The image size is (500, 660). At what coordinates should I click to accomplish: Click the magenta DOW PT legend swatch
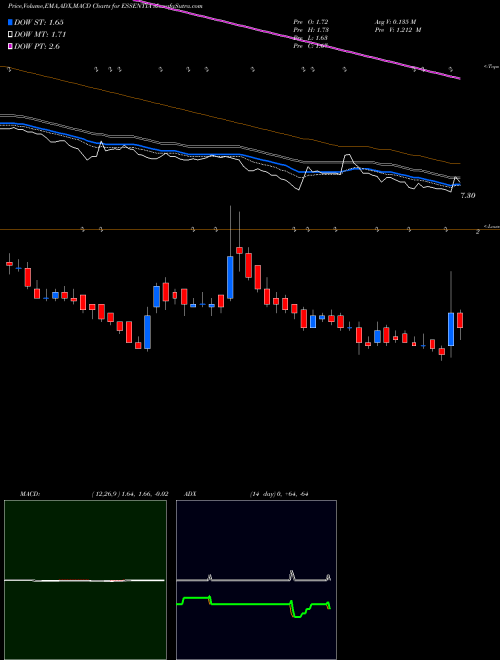[10, 46]
